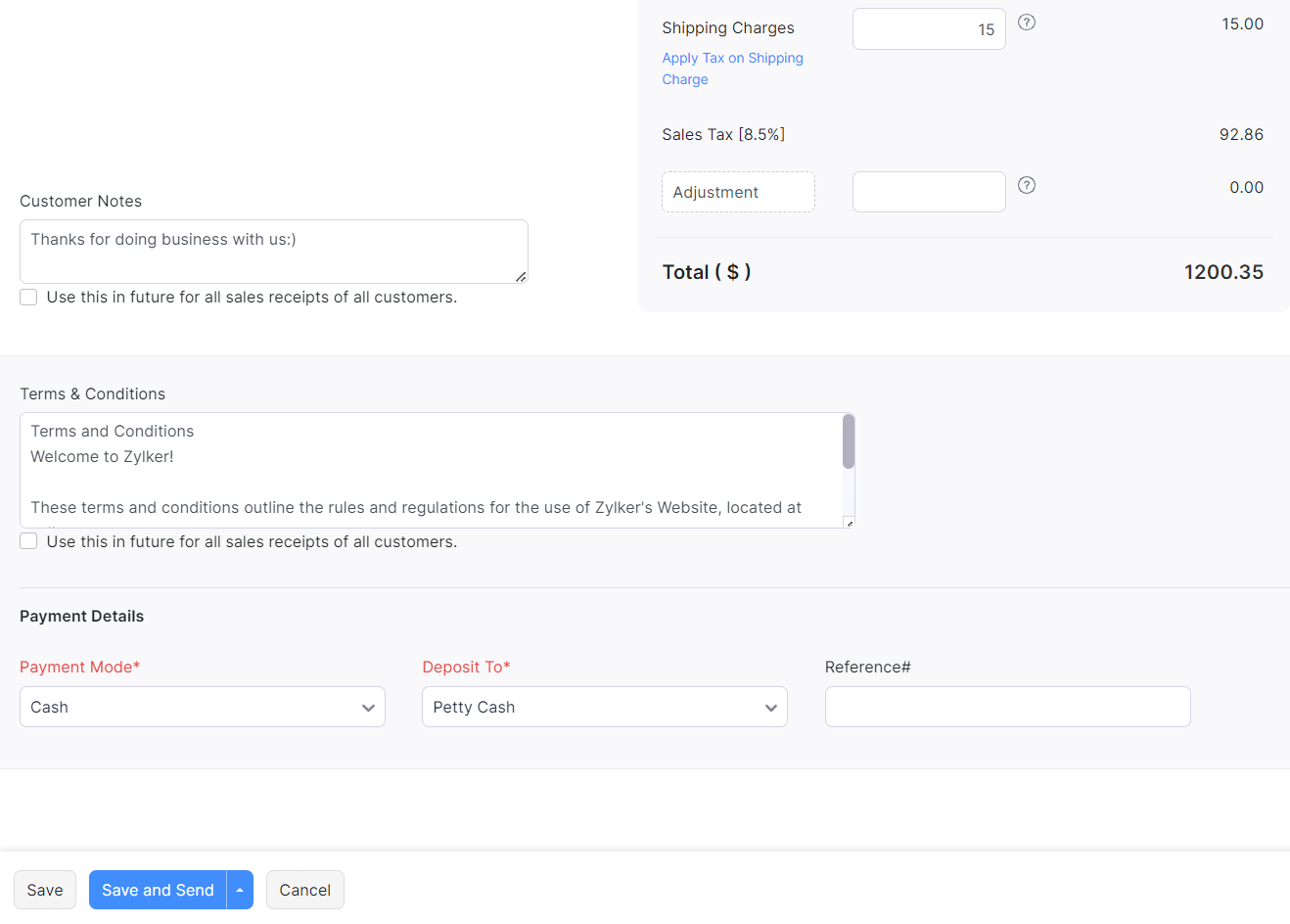
Task: Expand the Deposit To dropdown showing Petty Cash
Action: coord(604,707)
